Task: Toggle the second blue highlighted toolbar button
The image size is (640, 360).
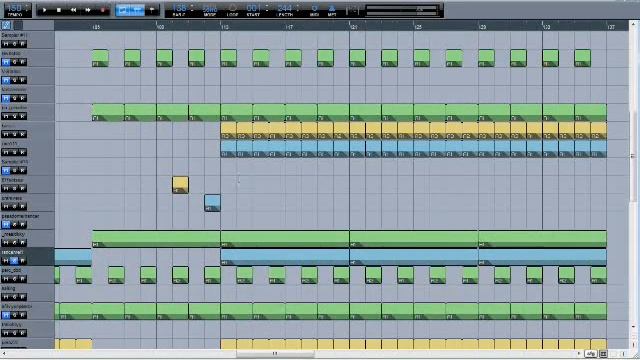Action: tap(138, 10)
